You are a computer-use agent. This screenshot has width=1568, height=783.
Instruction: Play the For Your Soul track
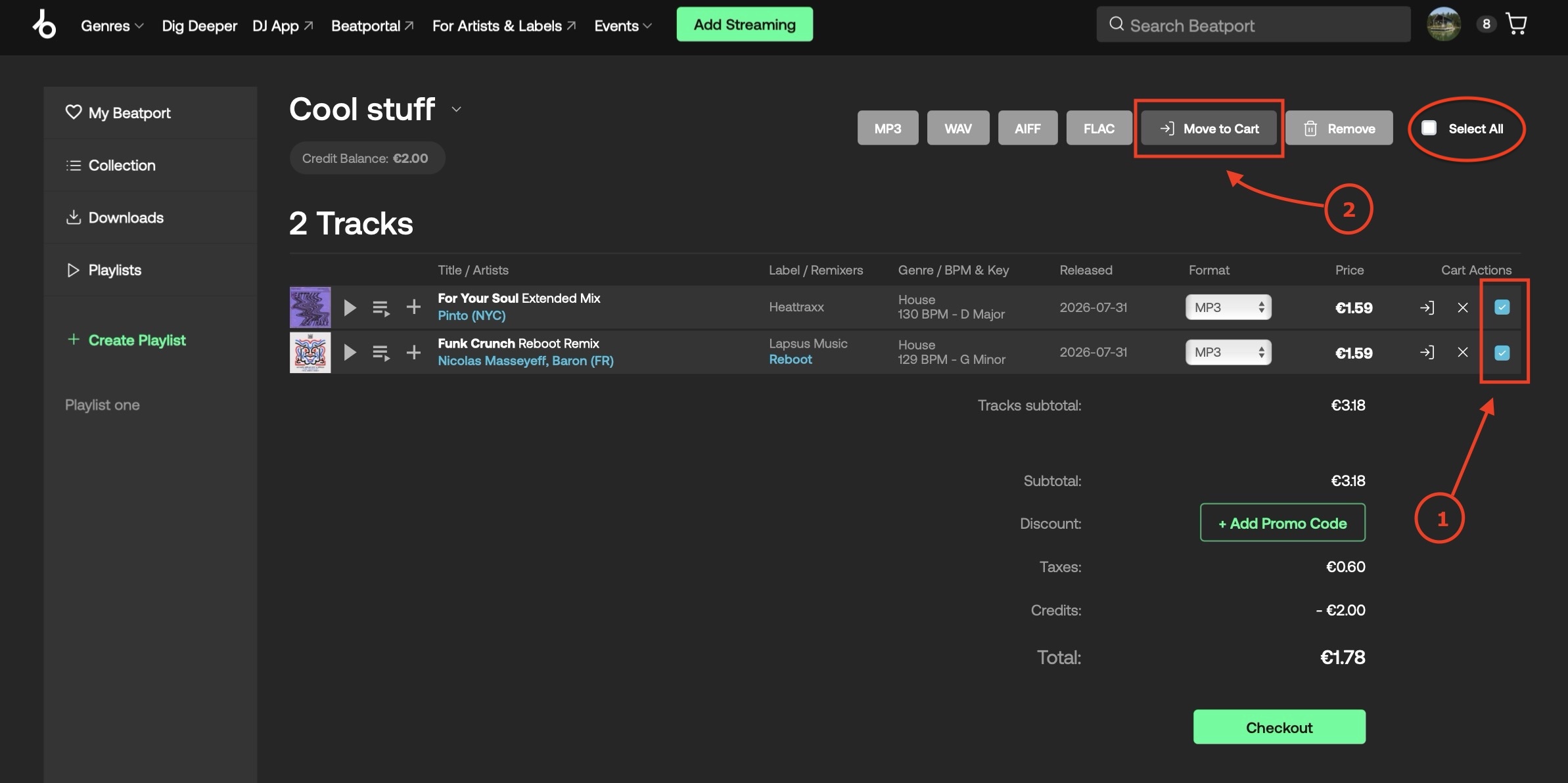(x=350, y=307)
